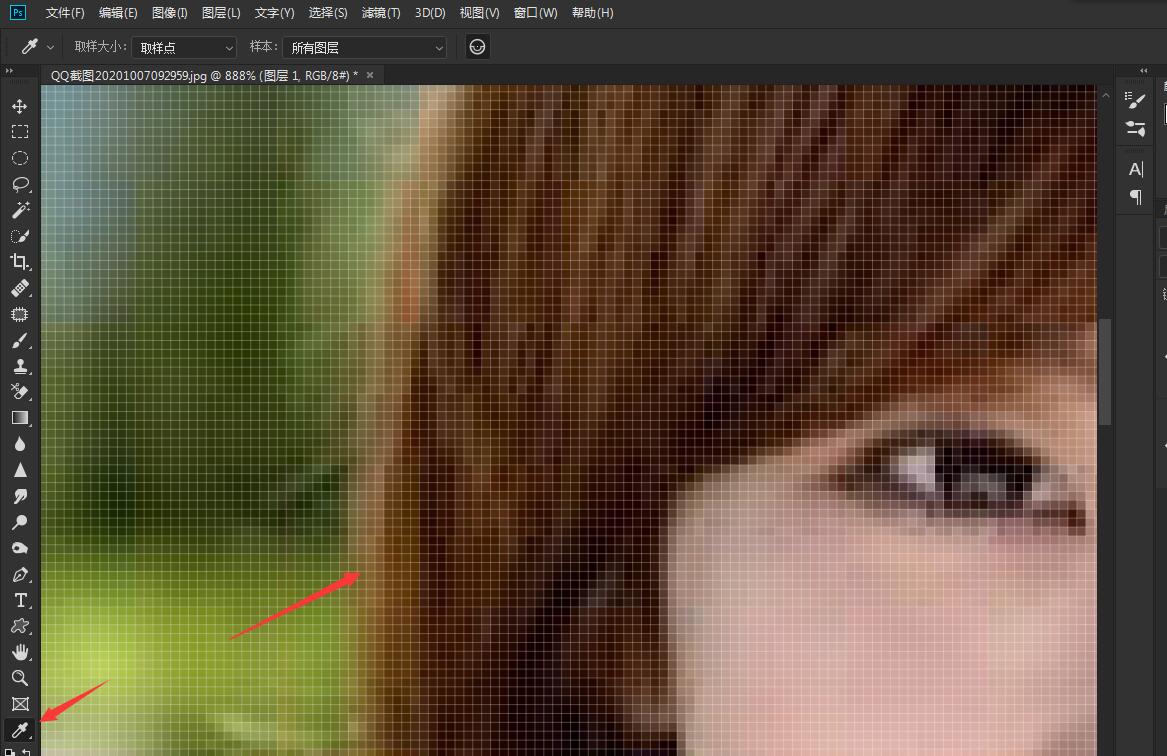Collapse right panel dock with double-arrow
Viewport: 1167px width, 756px height.
pyautogui.click(x=1143, y=71)
